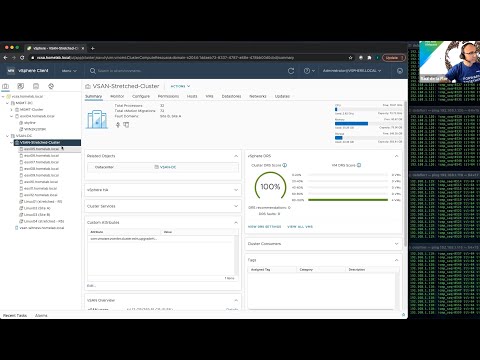This screenshot has width=480, height=360.
Task: Click the Memory usage bar
Action: (x=368, y=124)
